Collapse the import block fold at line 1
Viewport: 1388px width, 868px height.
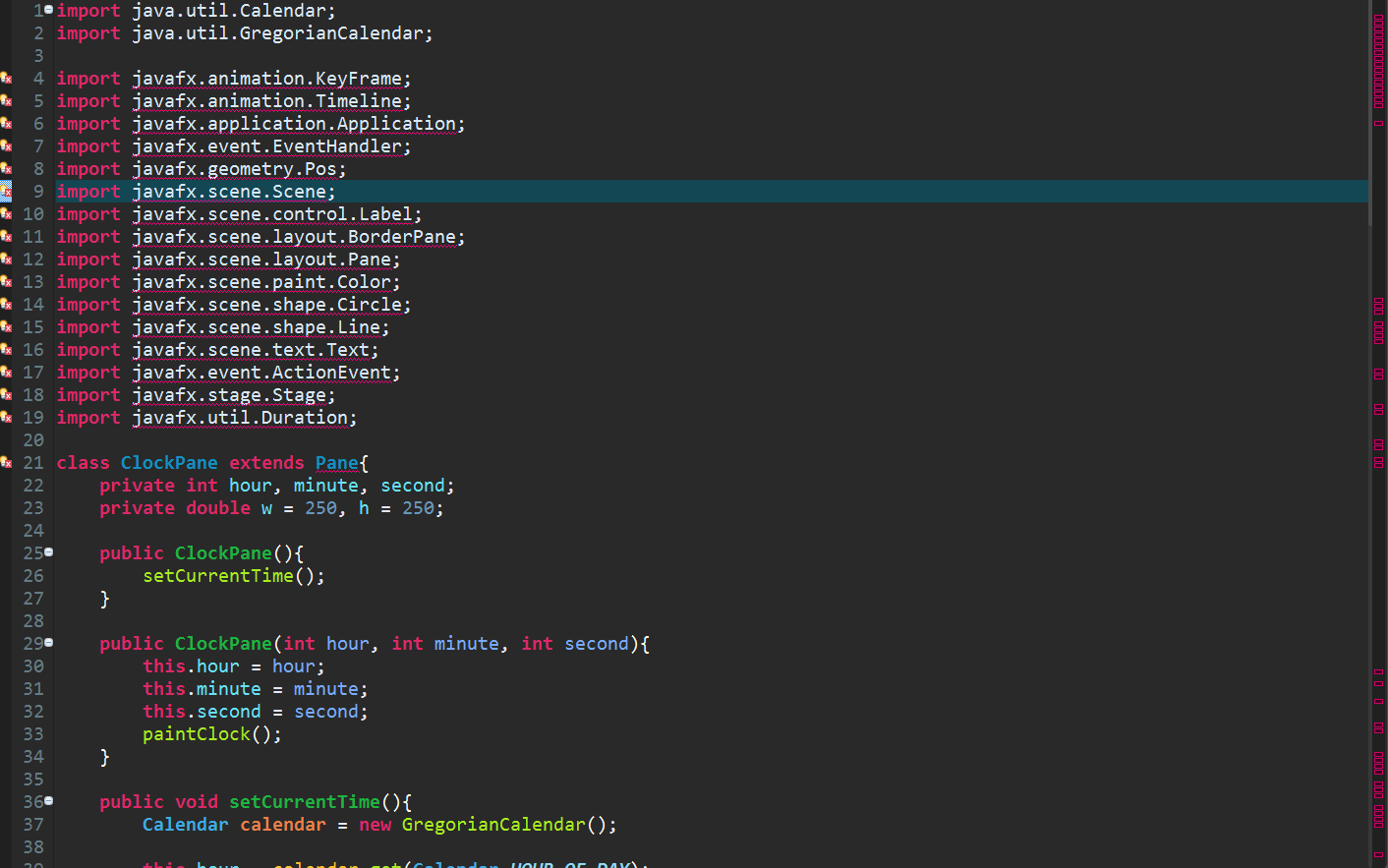[49, 10]
